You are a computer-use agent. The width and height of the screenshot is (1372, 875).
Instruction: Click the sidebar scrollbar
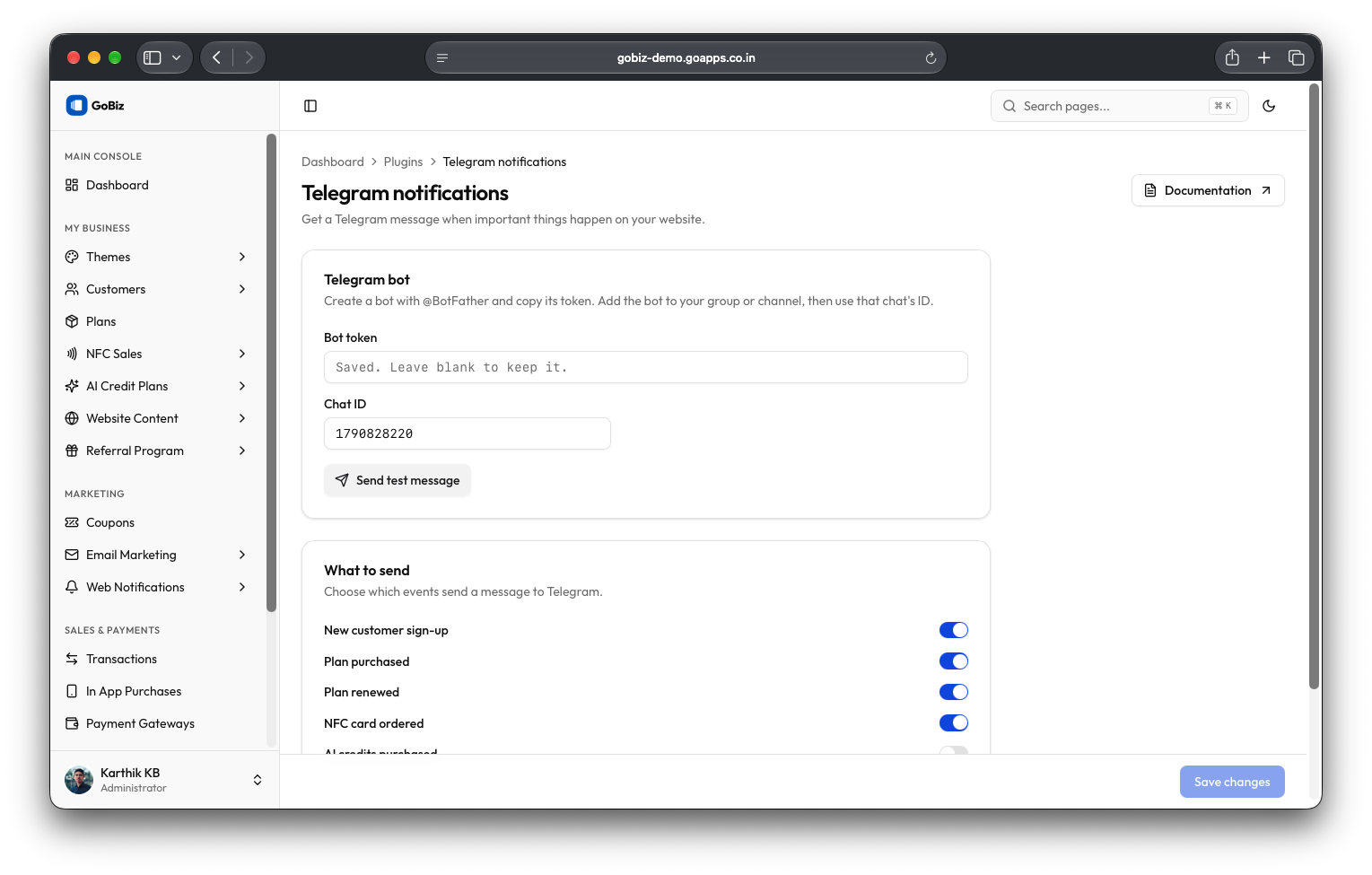[271, 372]
